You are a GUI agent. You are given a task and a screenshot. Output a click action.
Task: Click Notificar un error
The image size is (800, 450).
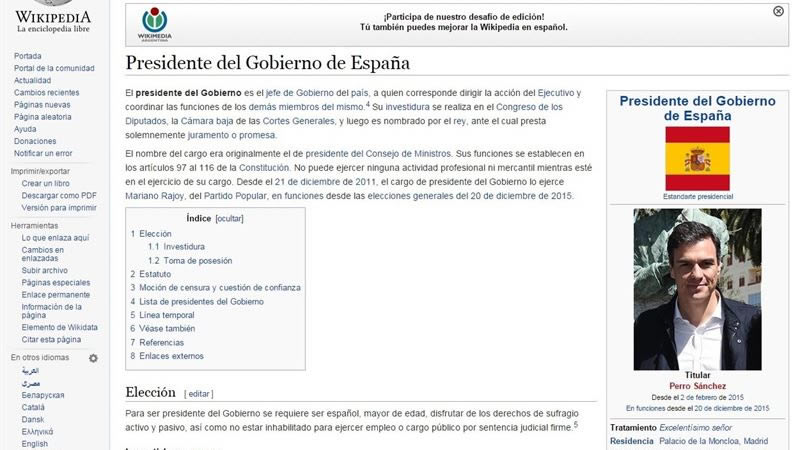click(x=43, y=154)
